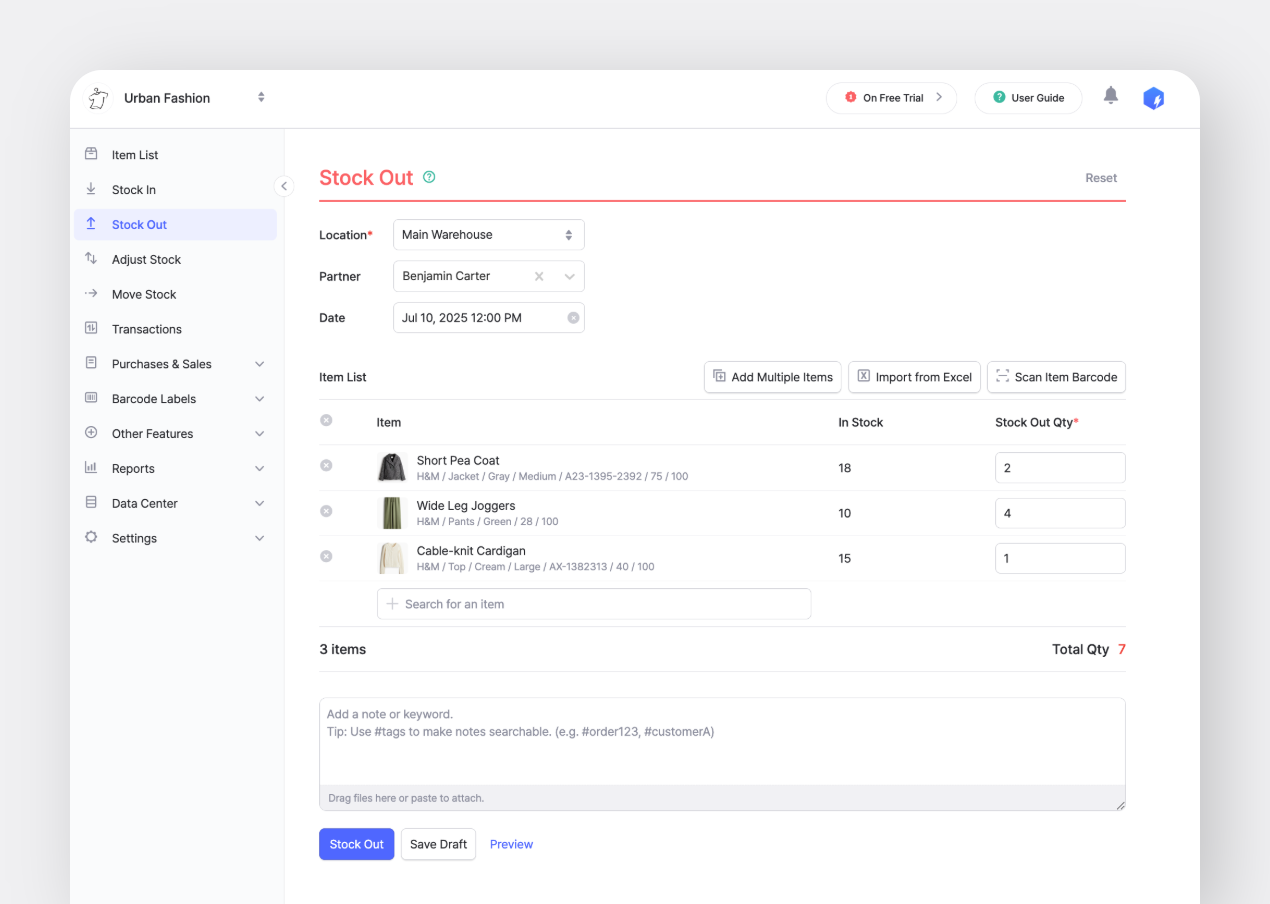Click the Cable-knit Cardigan thumbnail
Image resolution: width=1270 pixels, height=904 pixels.
[391, 558]
